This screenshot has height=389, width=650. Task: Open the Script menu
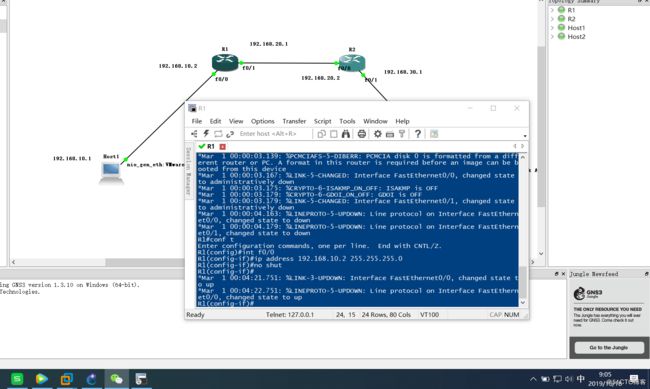pyautogui.click(x=322, y=121)
